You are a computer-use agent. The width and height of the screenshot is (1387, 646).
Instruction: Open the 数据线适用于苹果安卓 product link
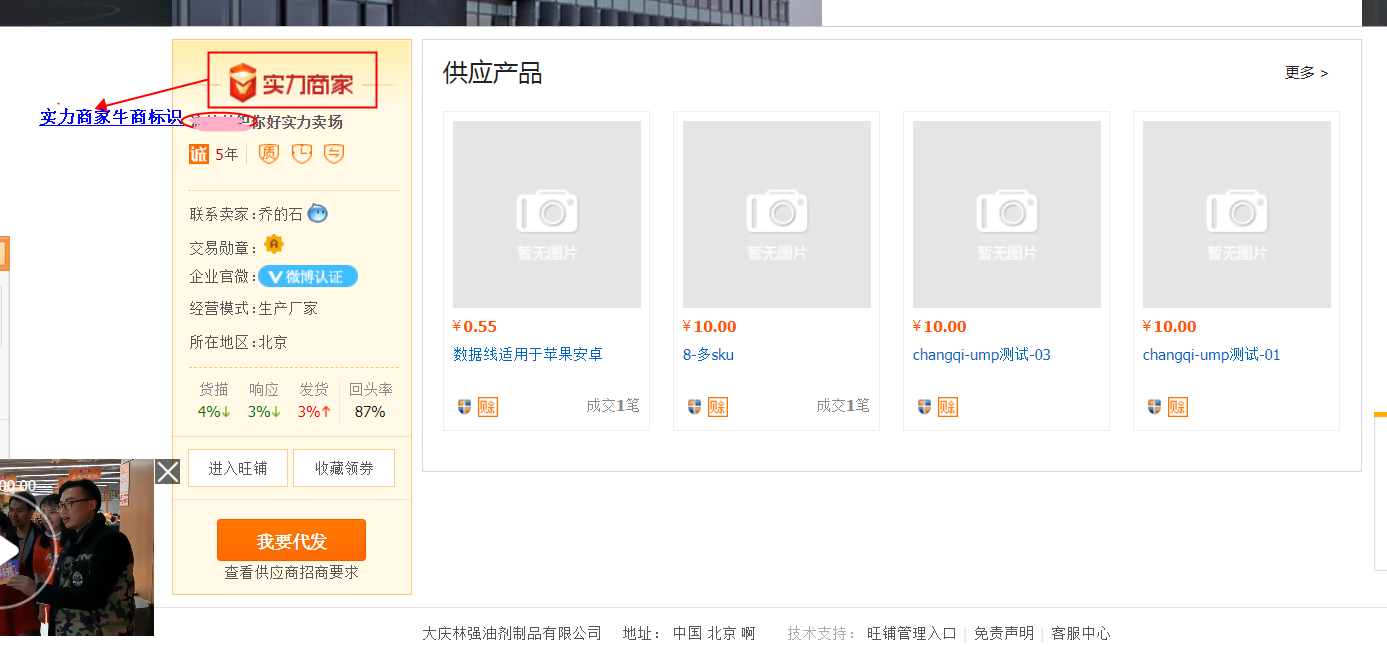point(528,355)
